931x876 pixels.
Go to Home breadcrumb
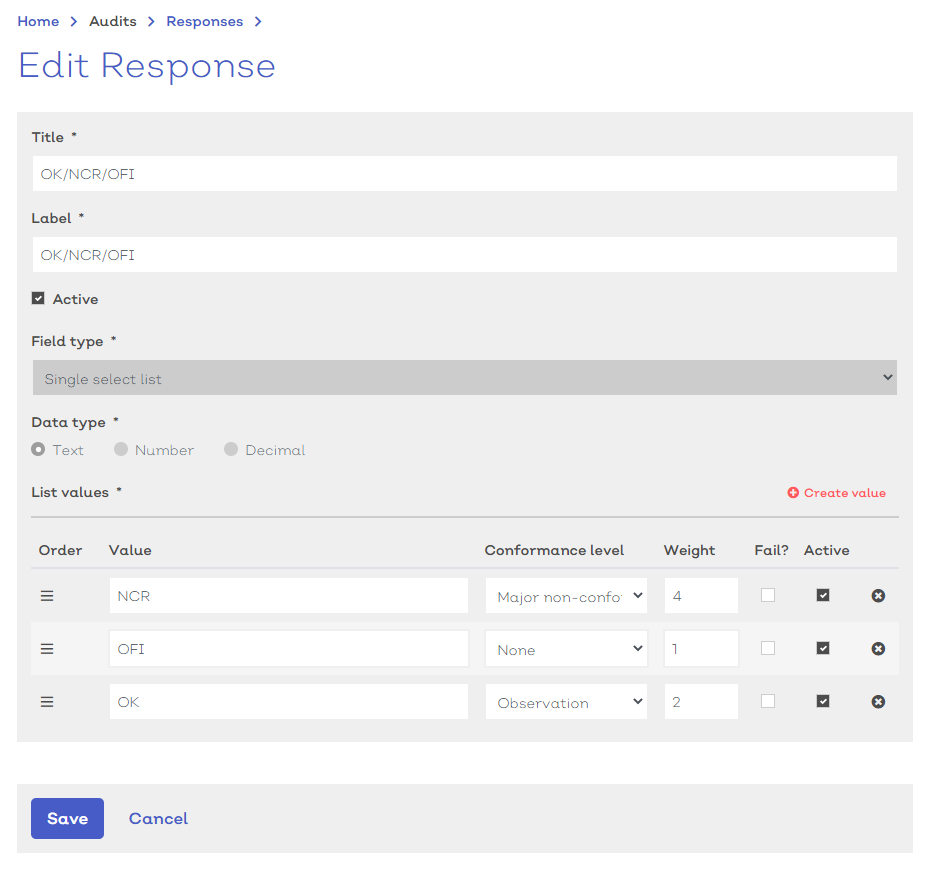coord(38,21)
